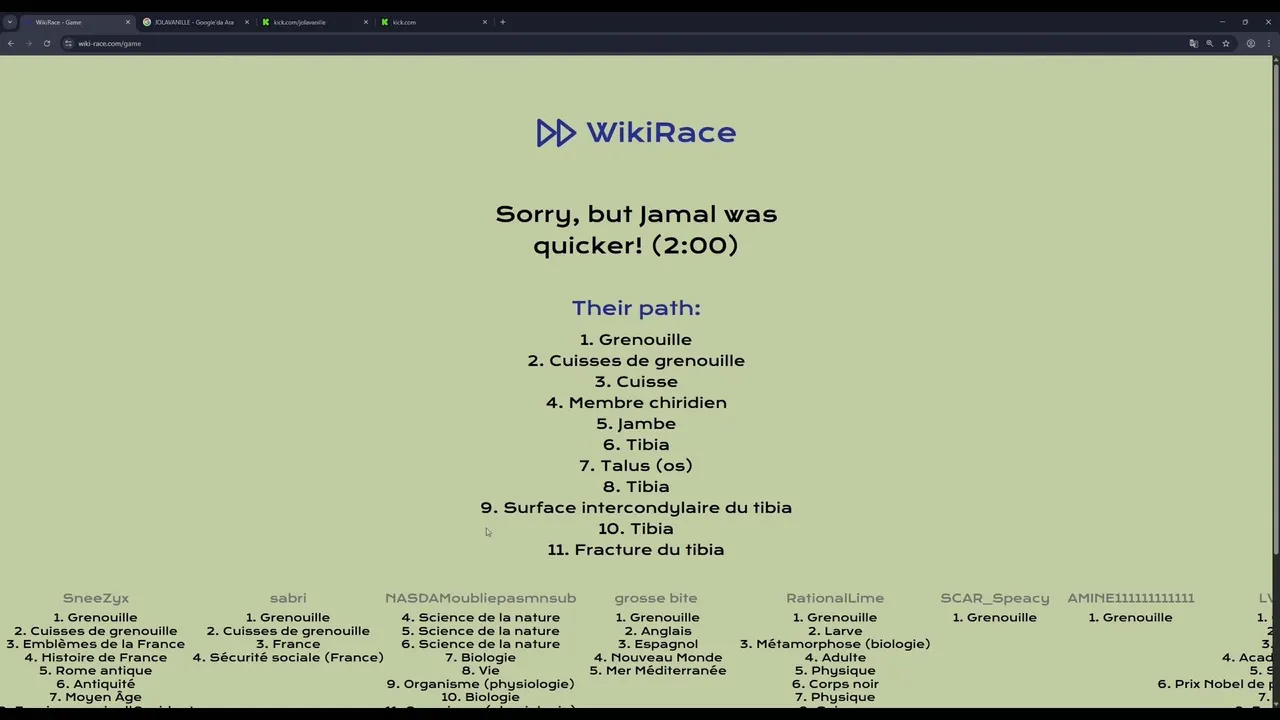The height and width of the screenshot is (720, 1280).
Task: Click player name SCAR_Speacy
Action: [x=995, y=598]
